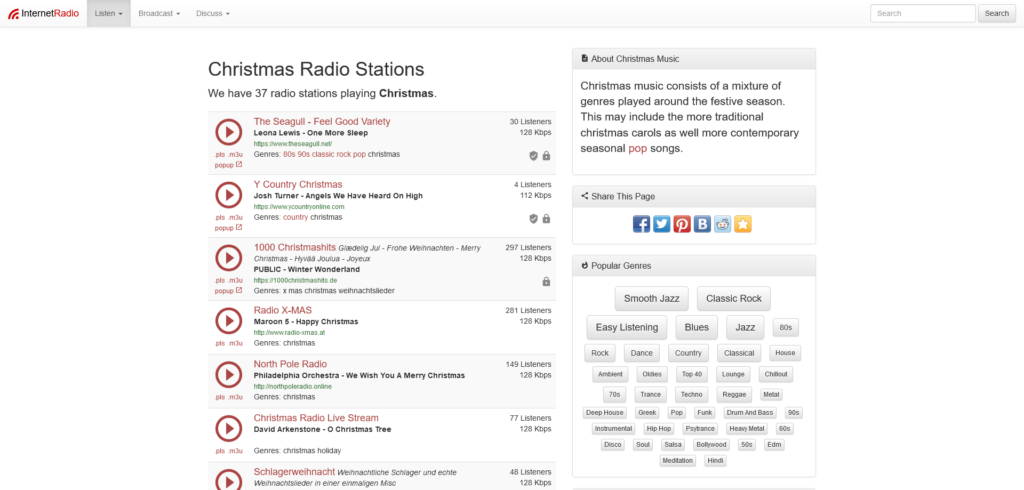Click the shield icon on Y Country Christmas row

533,218
